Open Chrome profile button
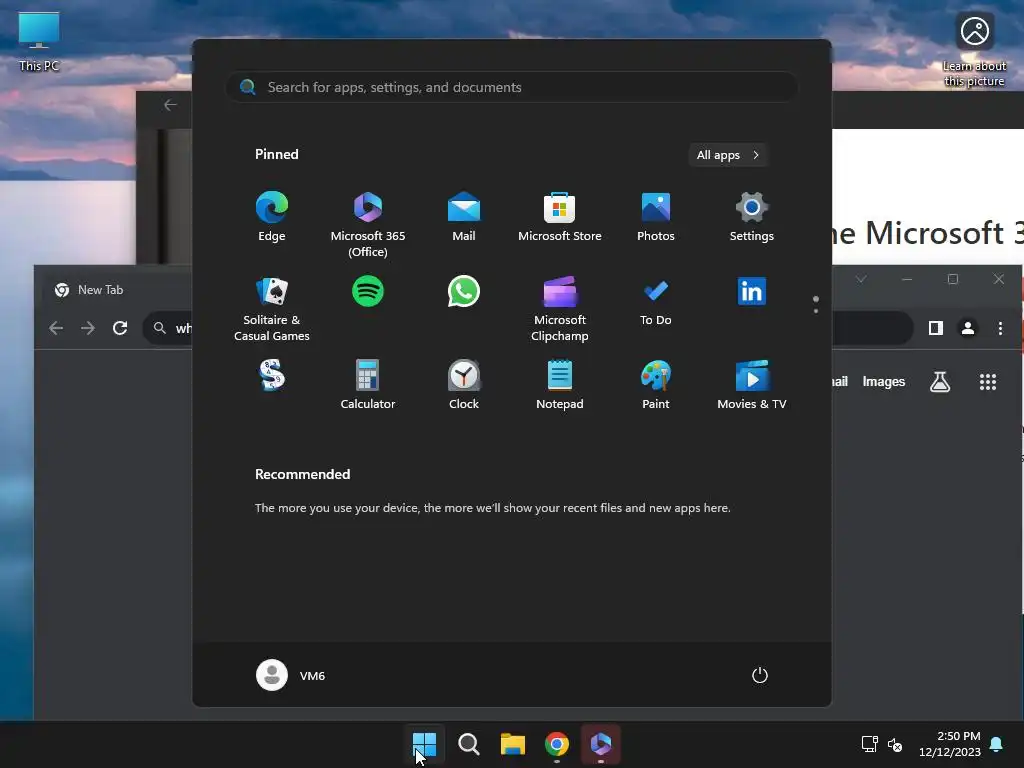Image resolution: width=1024 pixels, height=768 pixels. 968,328
